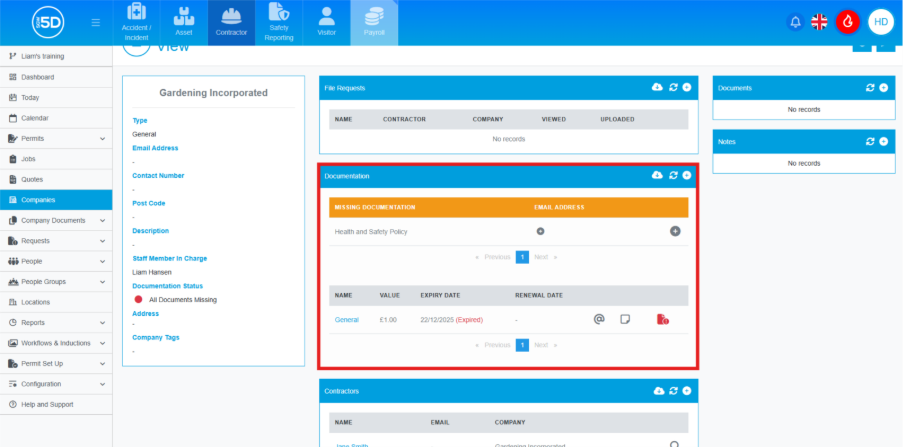Screen dimensions: 903x447
Task: Click the UK flag language selector
Action: (820, 22)
